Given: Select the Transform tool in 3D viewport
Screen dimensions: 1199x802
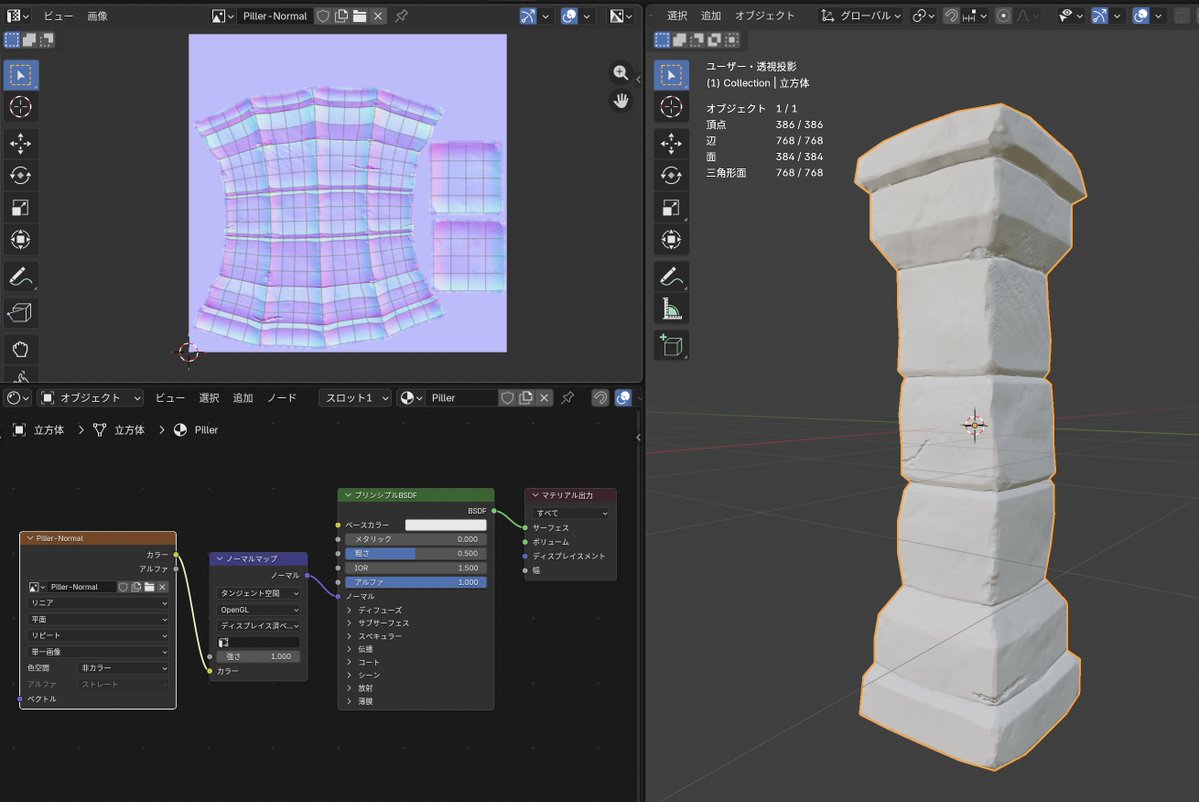Looking at the screenshot, I should point(671,239).
